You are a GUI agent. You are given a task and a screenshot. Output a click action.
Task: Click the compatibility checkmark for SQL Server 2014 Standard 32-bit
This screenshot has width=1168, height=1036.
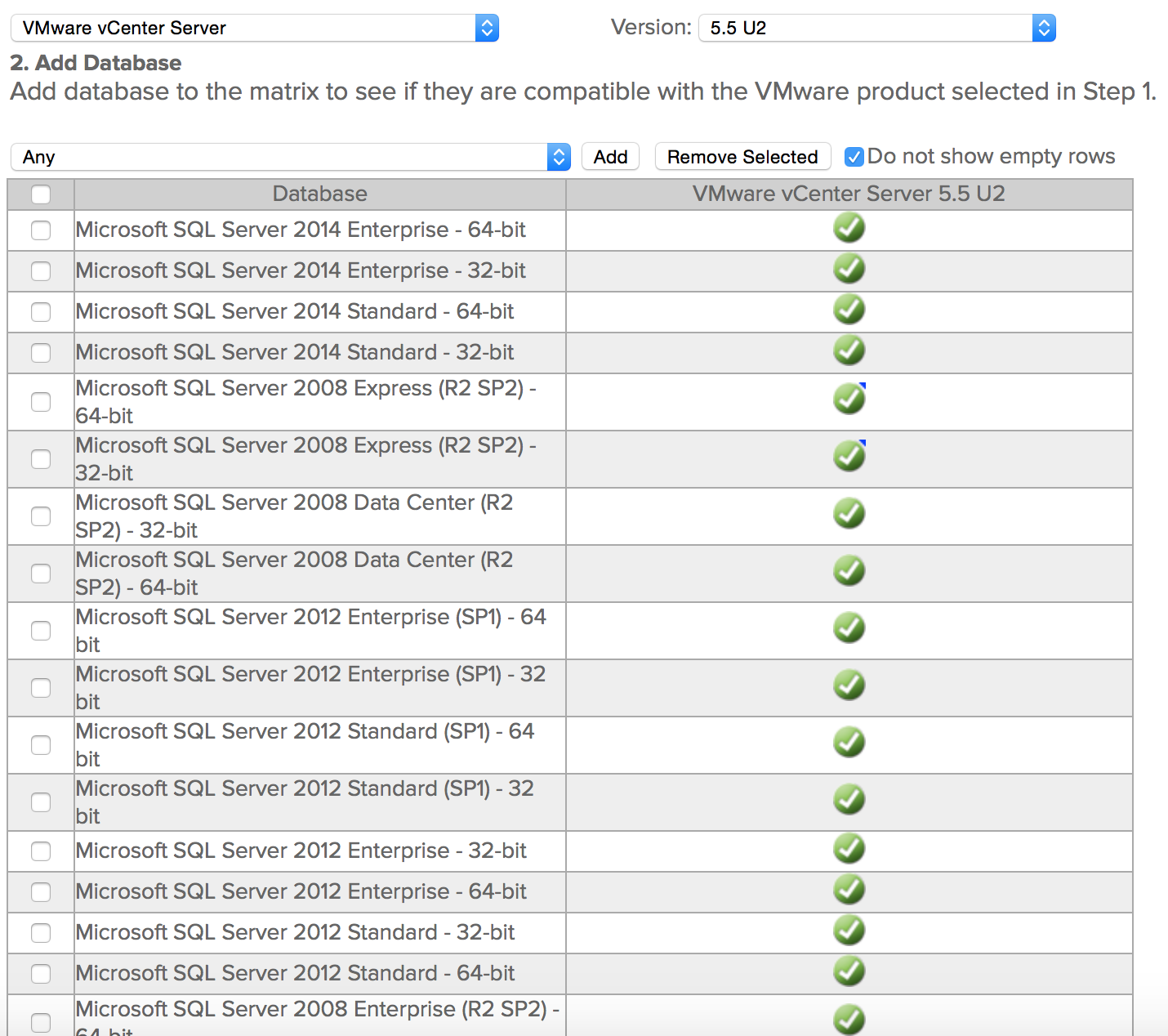tap(849, 351)
